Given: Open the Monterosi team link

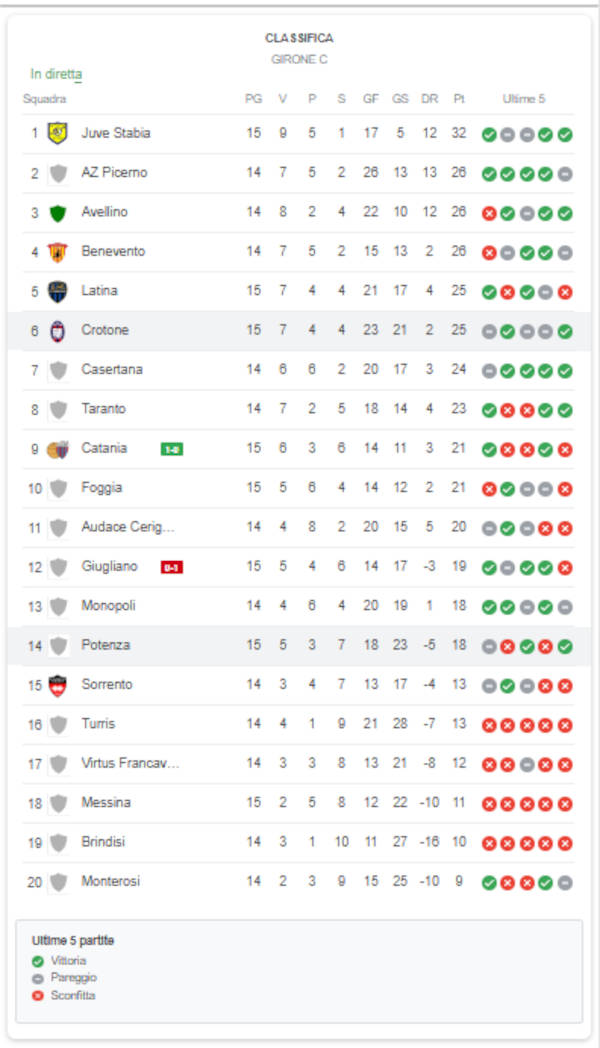Looking at the screenshot, I should pos(111,882).
